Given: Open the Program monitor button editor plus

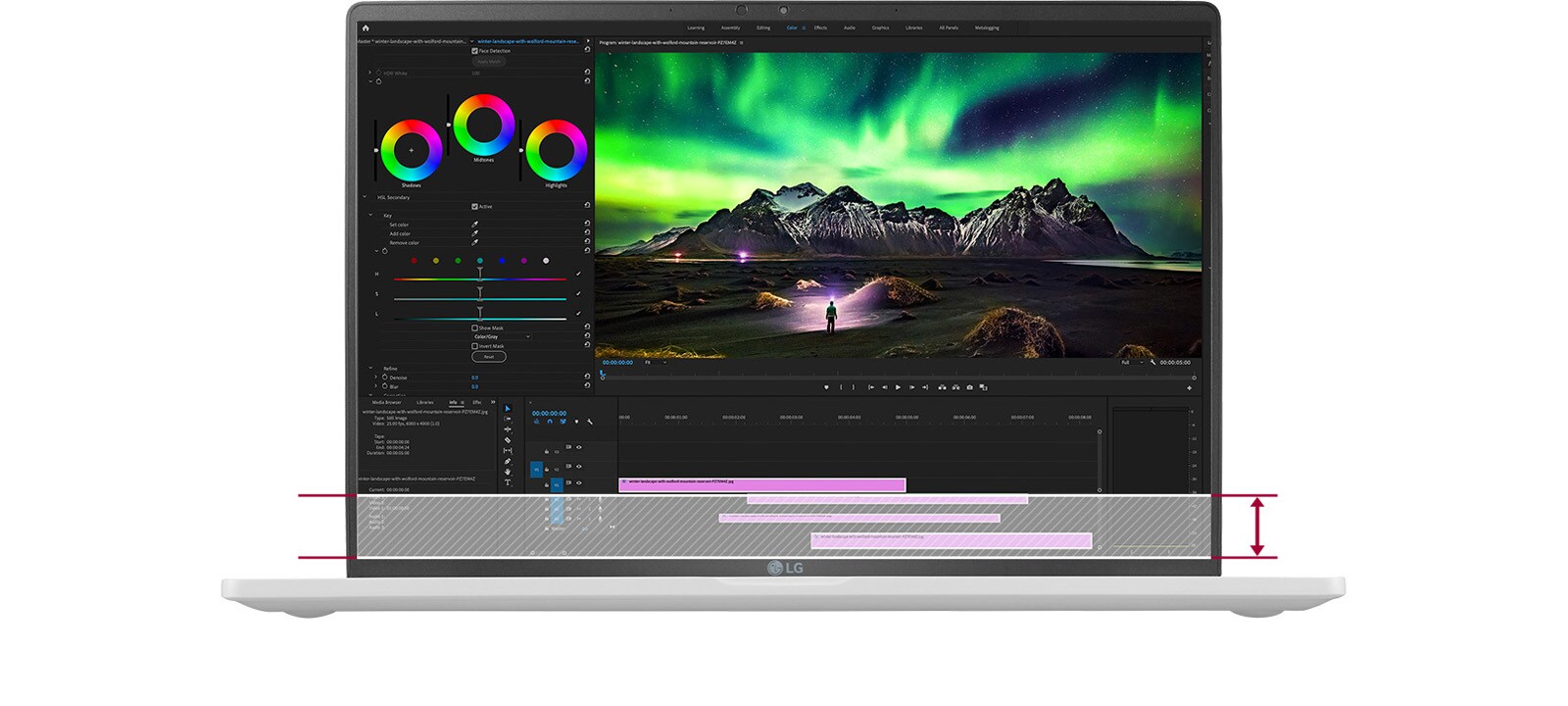Looking at the screenshot, I should 1190,388.
